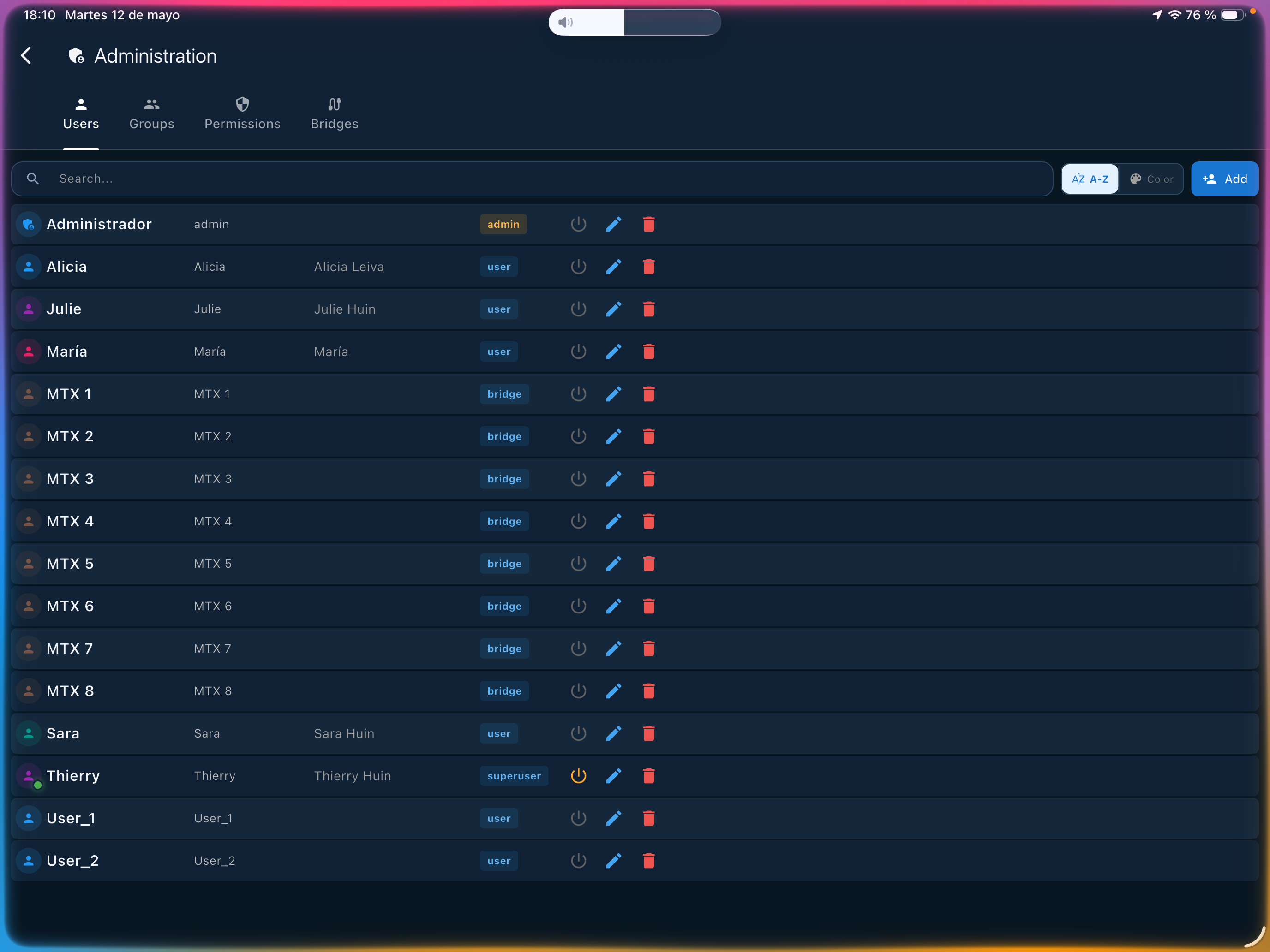The width and height of the screenshot is (1270, 952).
Task: Toggle power for User_2
Action: 578,861
